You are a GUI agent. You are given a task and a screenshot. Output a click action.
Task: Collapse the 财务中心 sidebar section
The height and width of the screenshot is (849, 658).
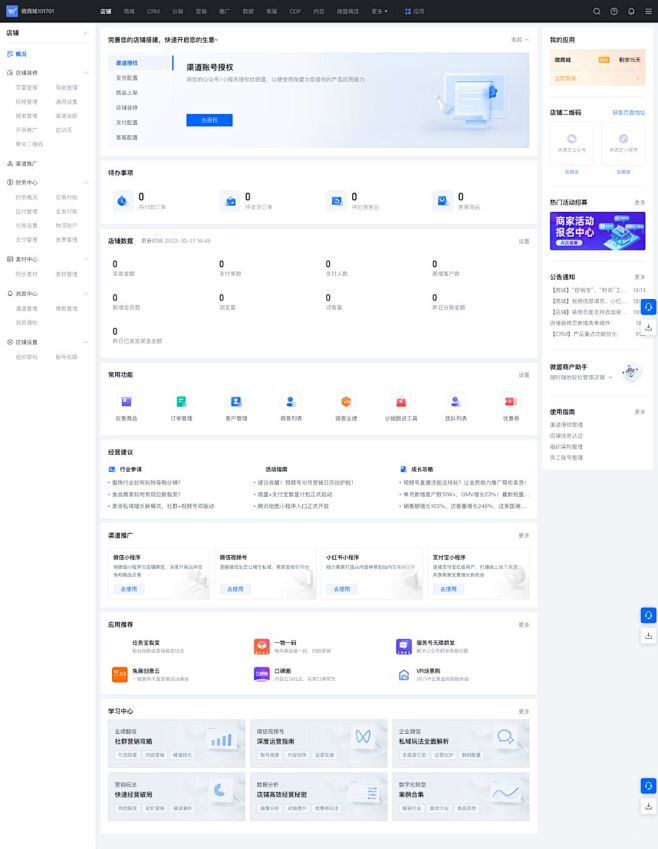tap(86, 182)
